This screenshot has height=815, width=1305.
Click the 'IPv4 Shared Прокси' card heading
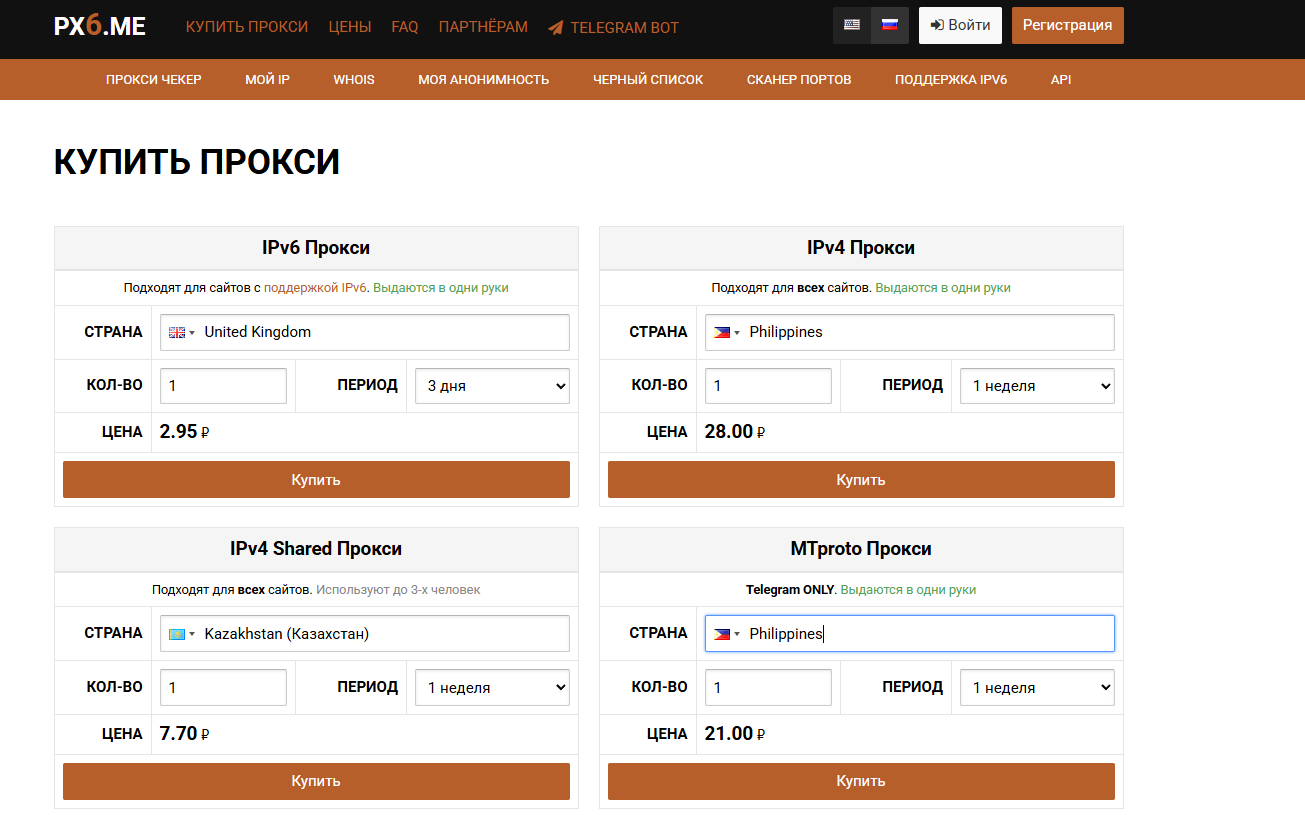point(316,549)
